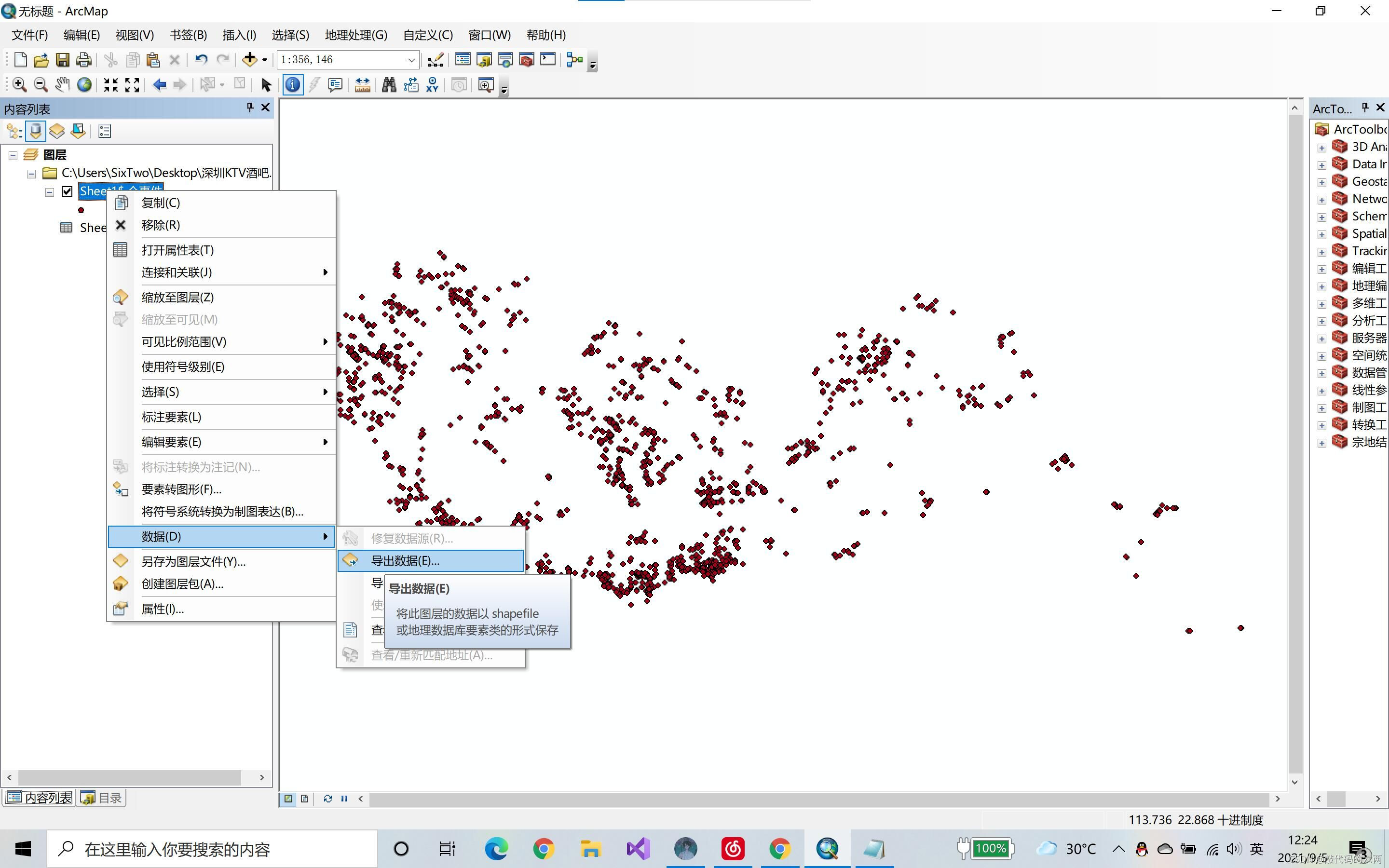Open the 地理处理(G) menu
Screen dimensions: 1389x868
point(356,35)
